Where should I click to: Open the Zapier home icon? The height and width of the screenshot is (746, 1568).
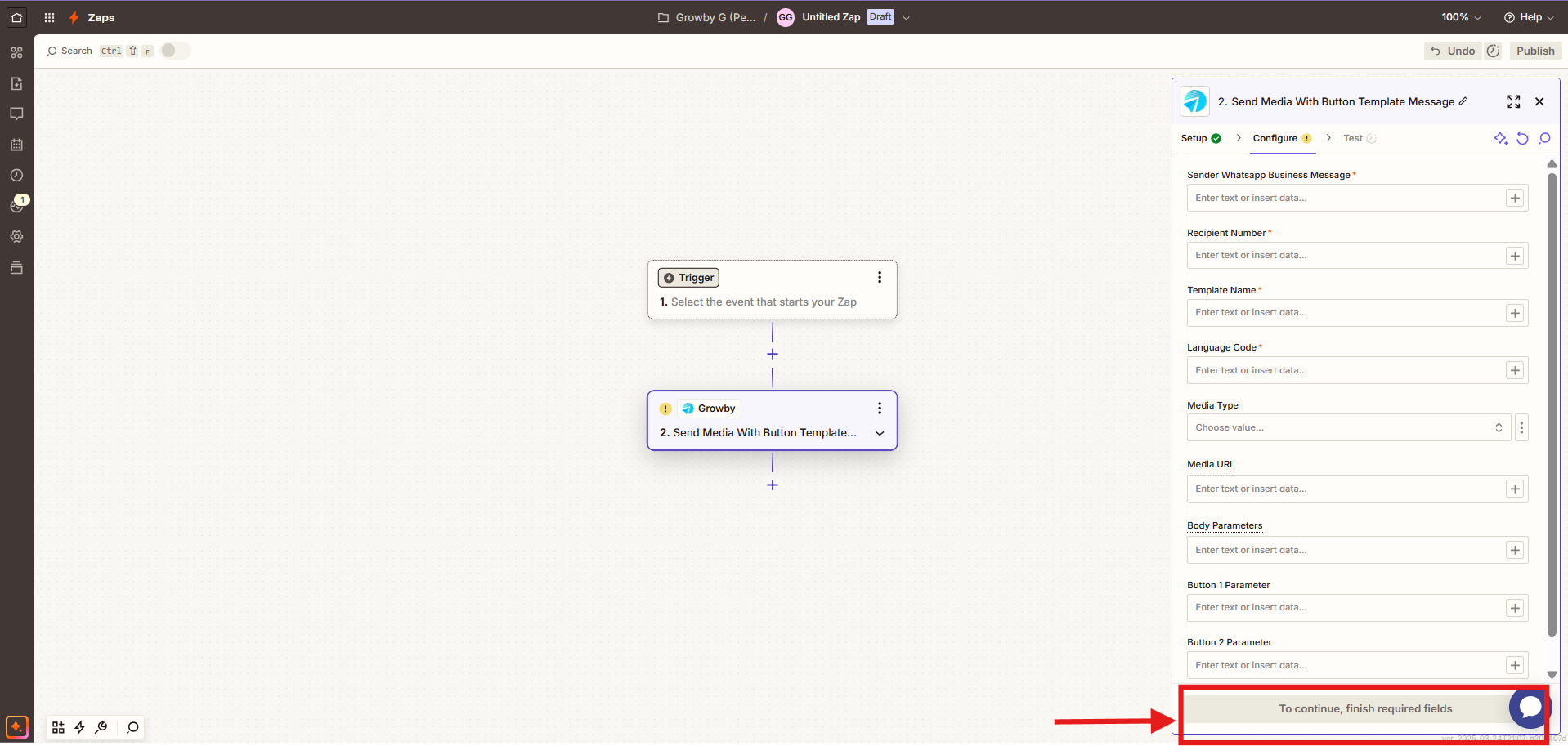[16, 17]
